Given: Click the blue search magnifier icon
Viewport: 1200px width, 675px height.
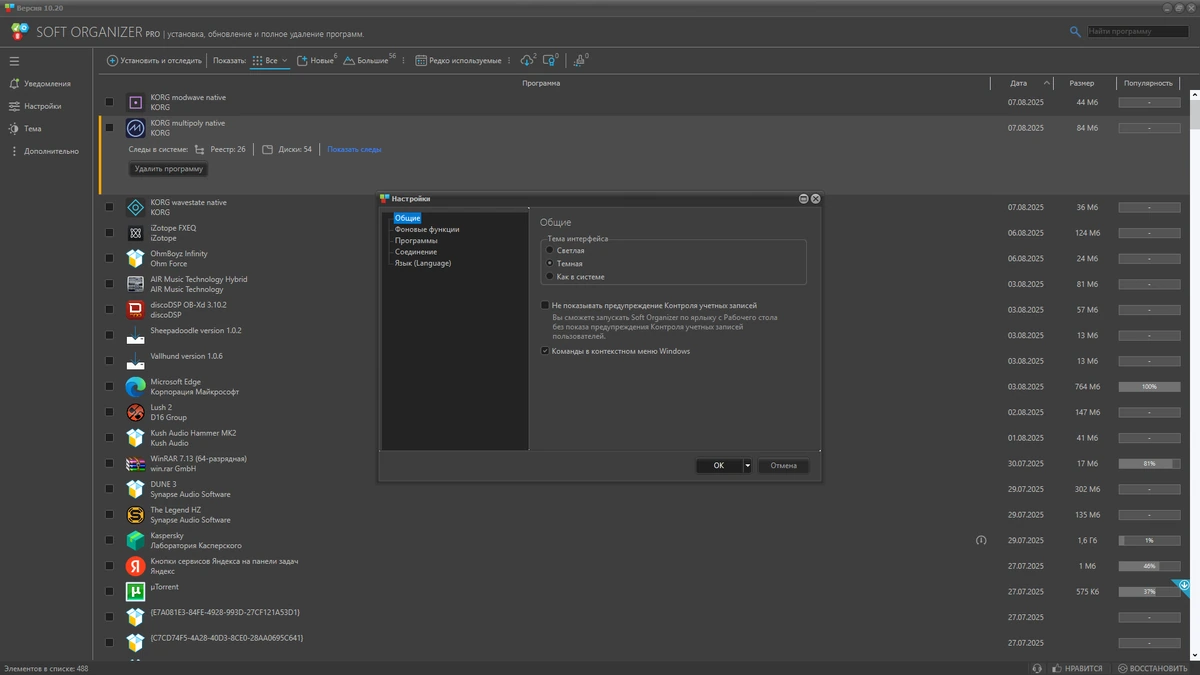Looking at the screenshot, I should (x=1075, y=32).
